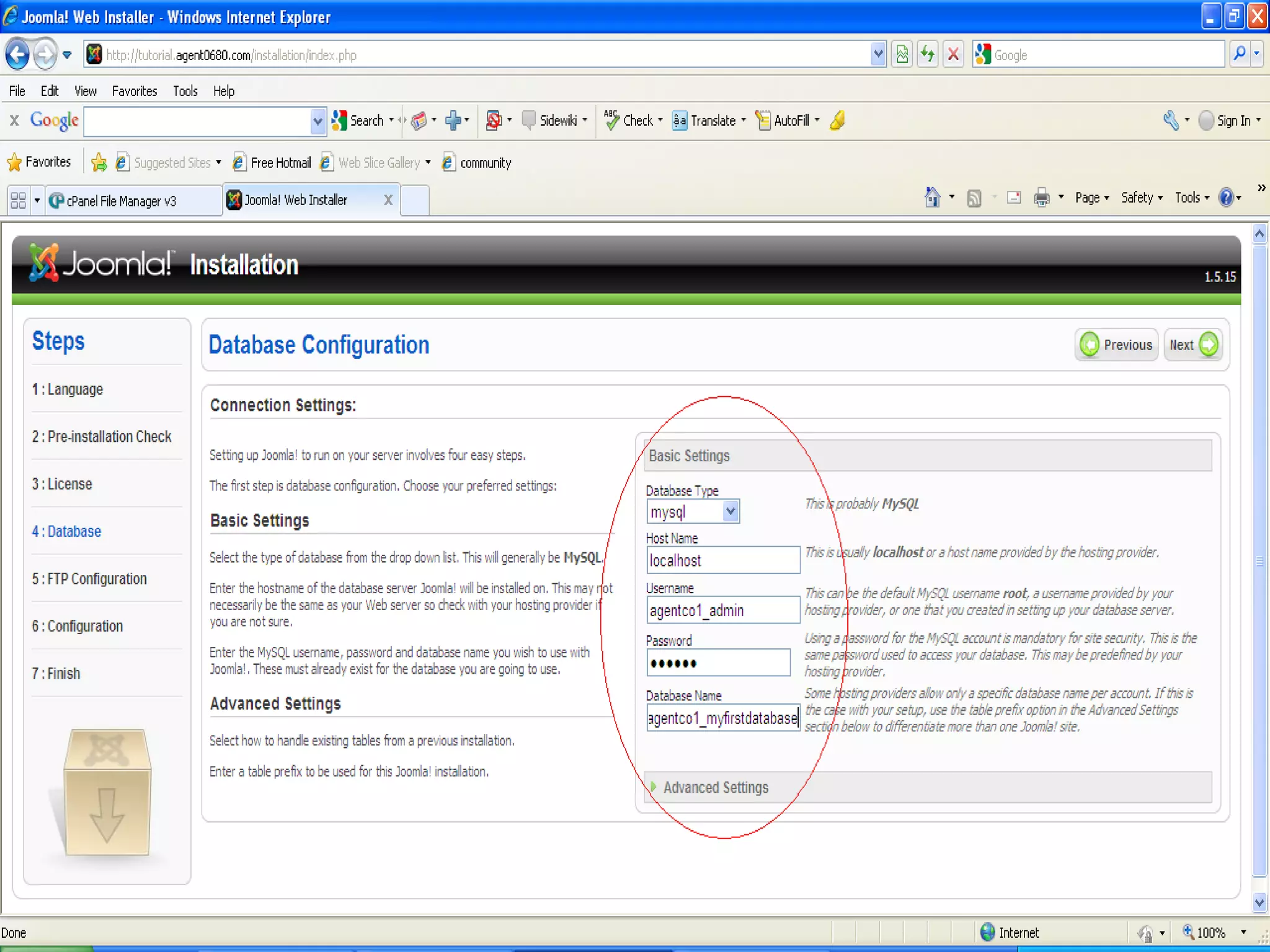Click the Home icon in command bar
This screenshot has height=952, width=1270.
pos(932,198)
